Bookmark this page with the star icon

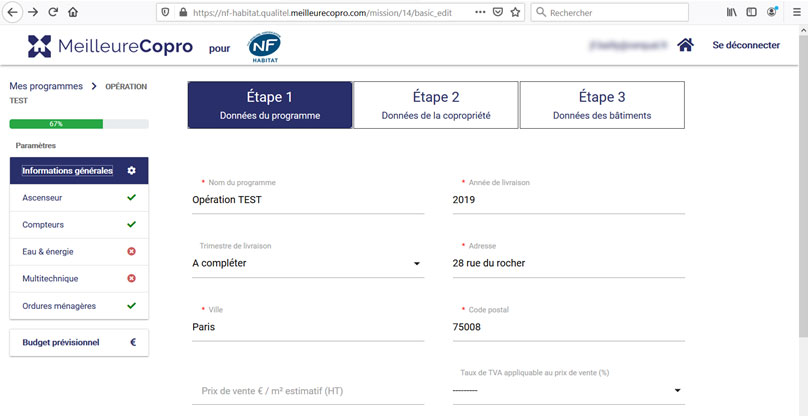tap(514, 12)
